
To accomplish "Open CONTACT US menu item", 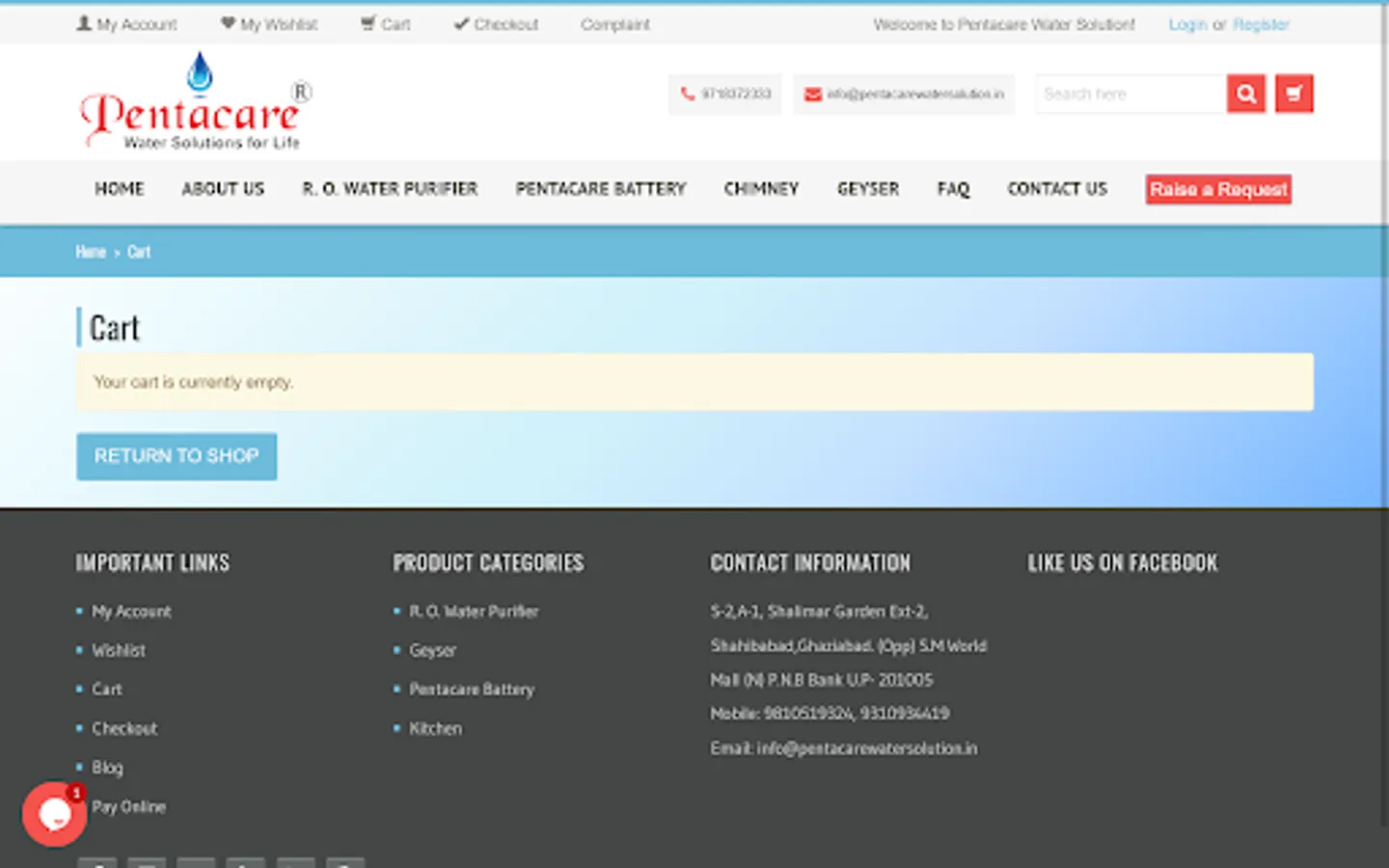I will coord(1057,189).
